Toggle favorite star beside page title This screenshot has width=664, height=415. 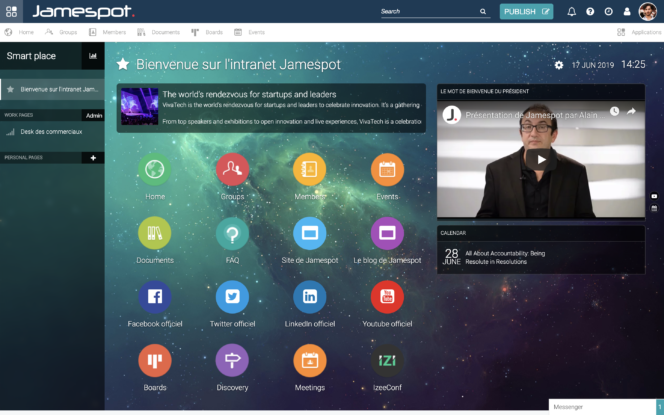[123, 65]
